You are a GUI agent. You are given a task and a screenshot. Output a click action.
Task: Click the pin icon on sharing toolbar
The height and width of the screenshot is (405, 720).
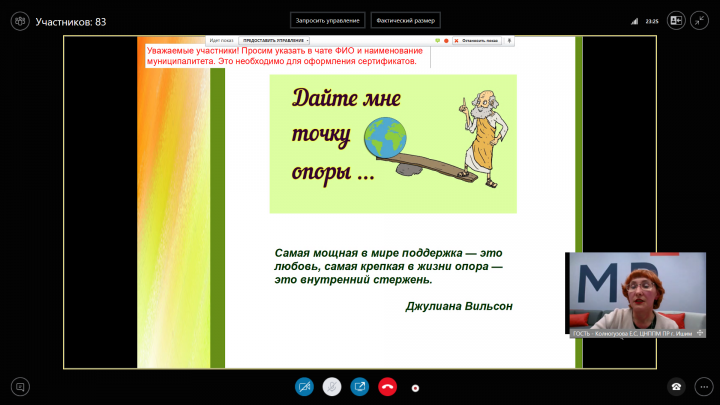click(510, 40)
